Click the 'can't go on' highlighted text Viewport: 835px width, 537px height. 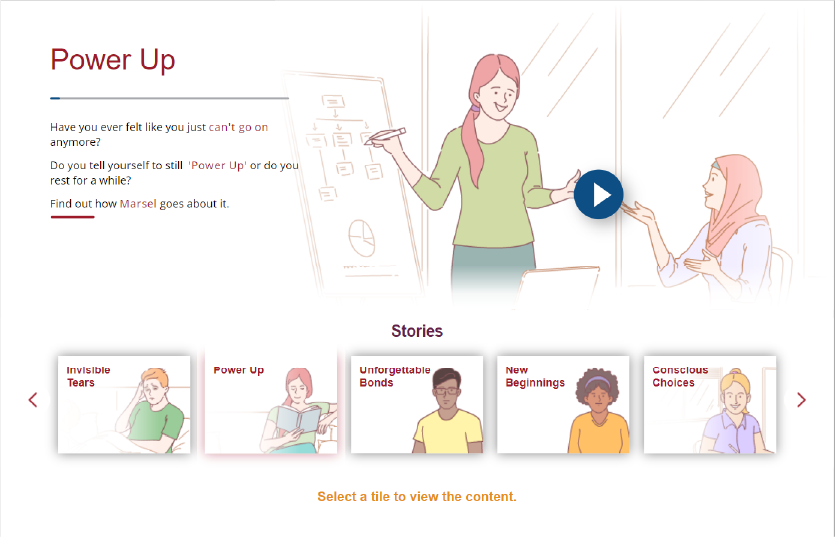point(238,127)
